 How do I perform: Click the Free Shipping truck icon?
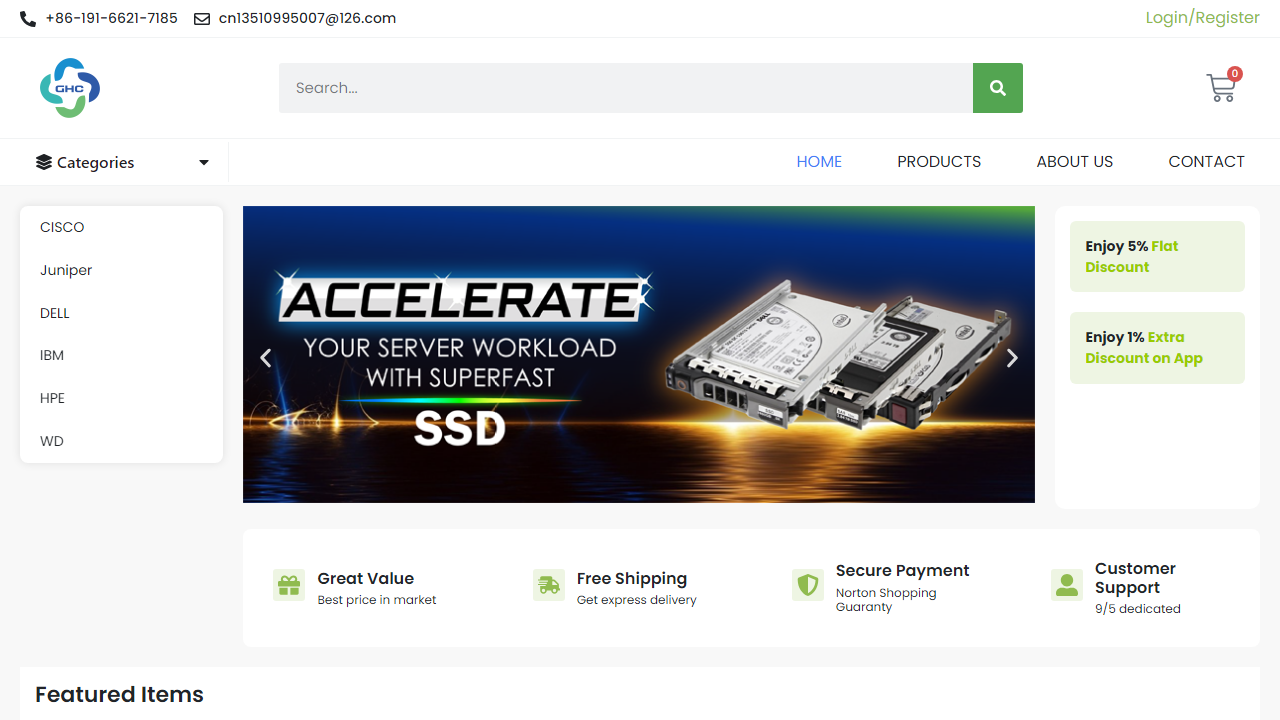pos(549,586)
